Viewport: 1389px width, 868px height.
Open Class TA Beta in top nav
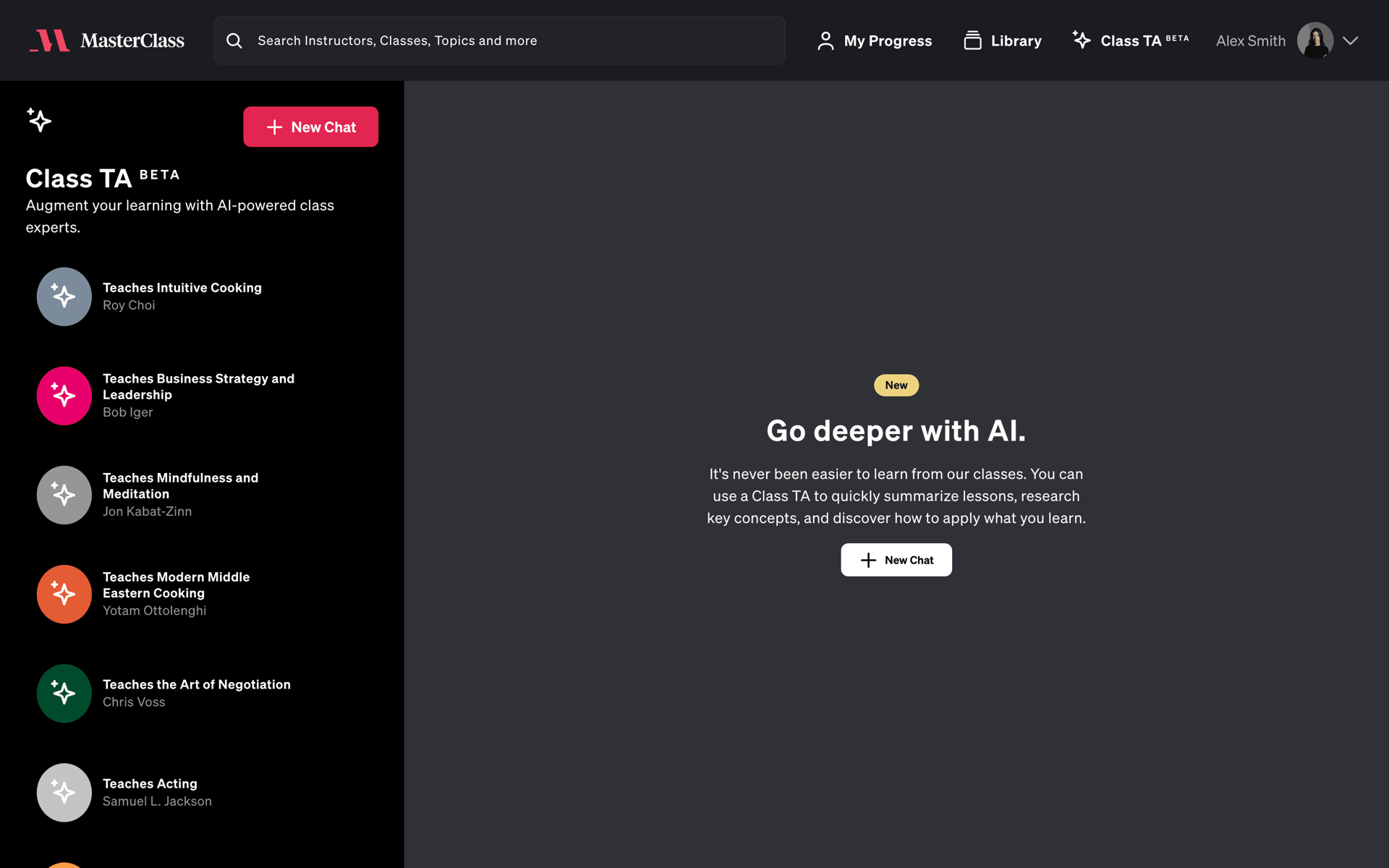tap(1130, 41)
